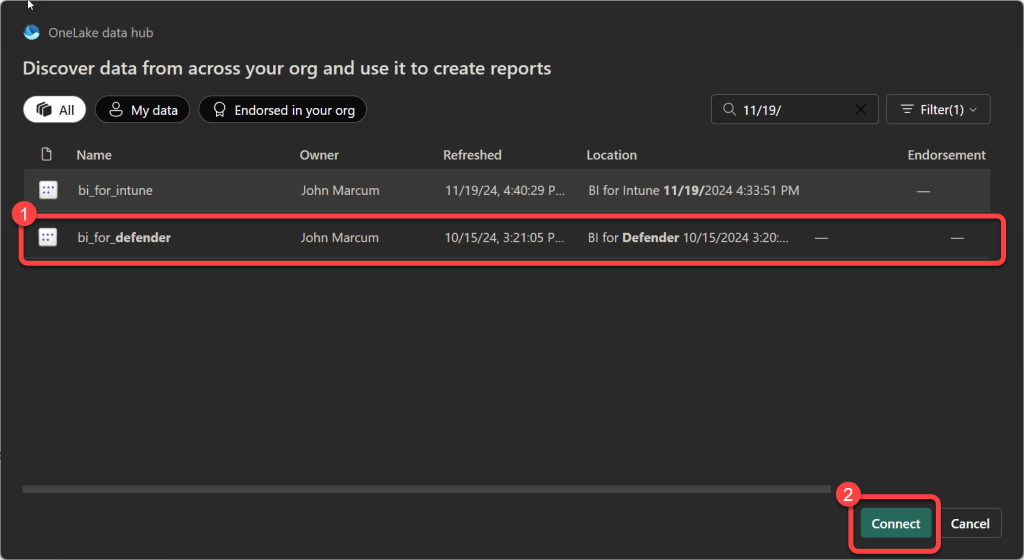Click the Connect button
This screenshot has width=1024, height=560.
point(895,523)
